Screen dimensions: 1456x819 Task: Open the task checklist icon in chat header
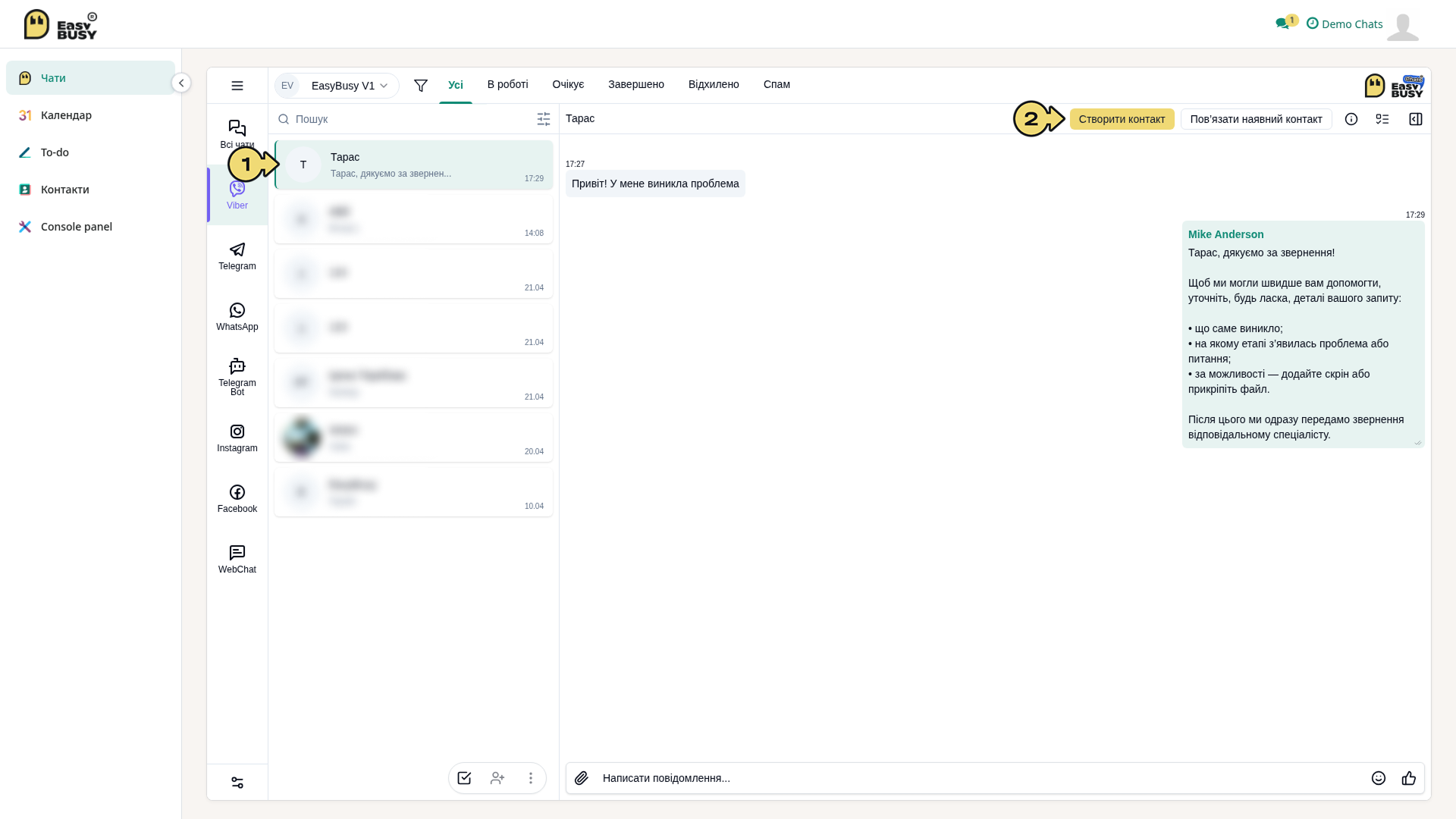[x=1382, y=119]
